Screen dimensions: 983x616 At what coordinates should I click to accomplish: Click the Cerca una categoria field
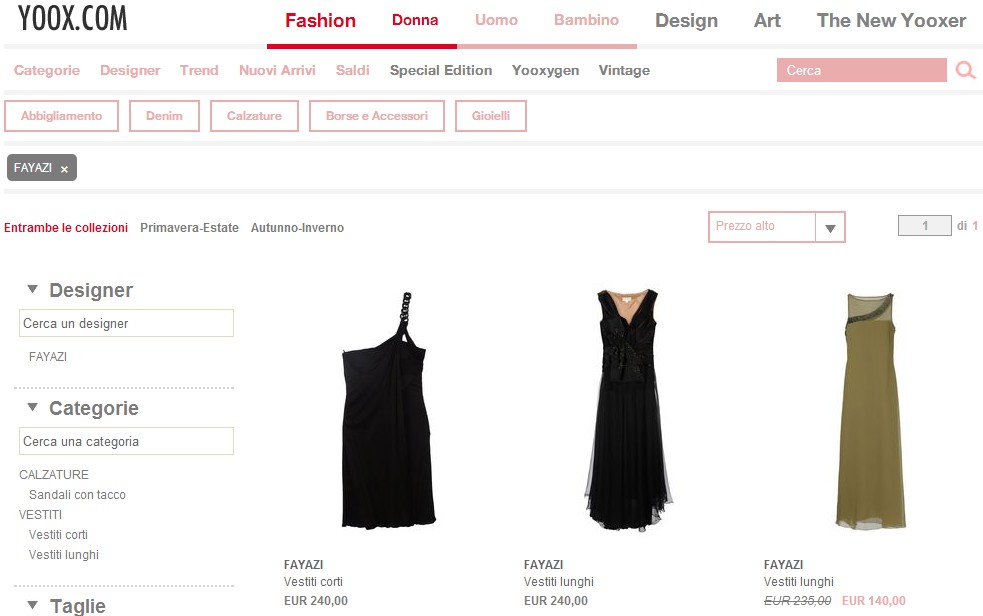point(127,441)
